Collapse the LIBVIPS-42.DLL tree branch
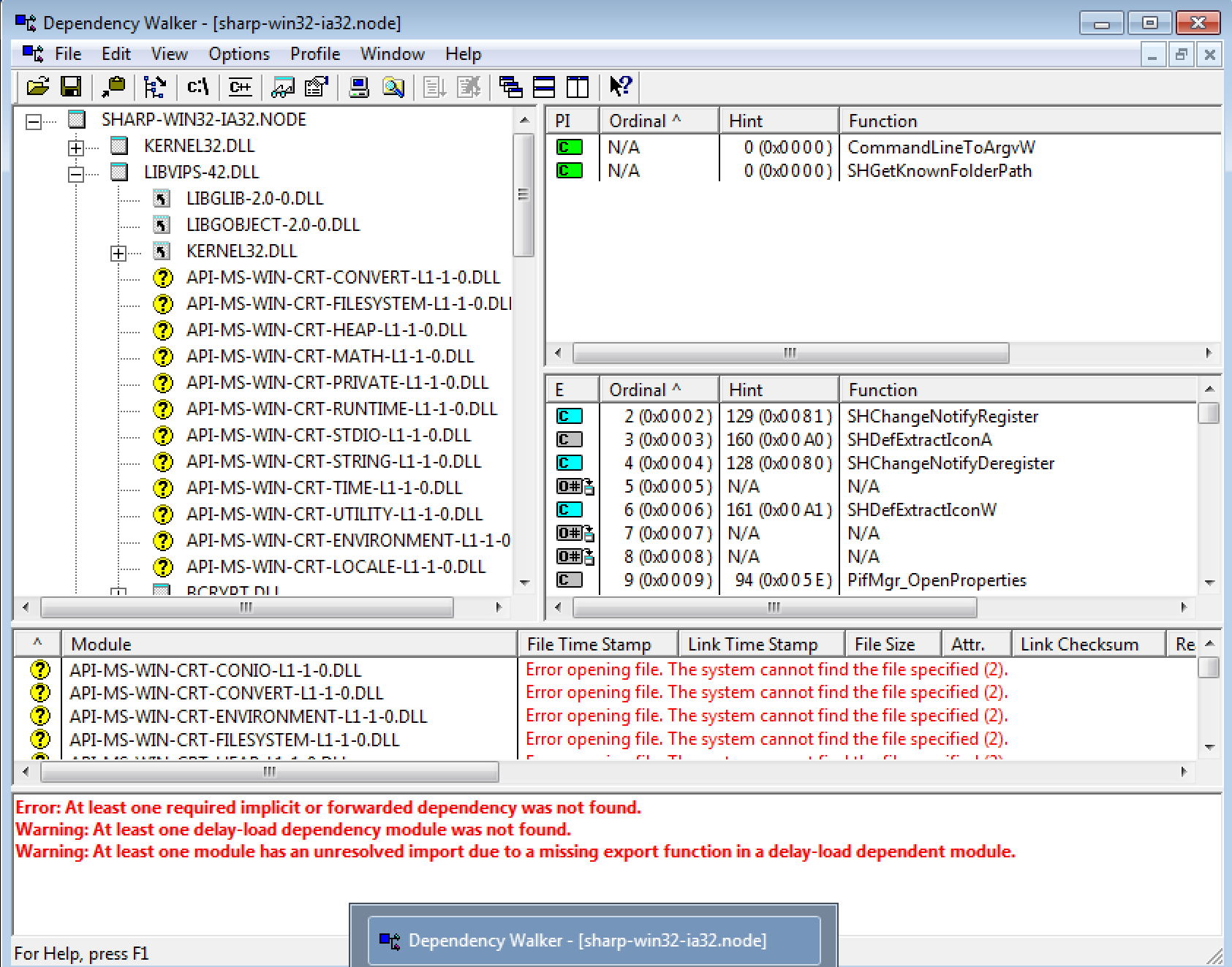Screen dimensions: 1232x967 coord(75,172)
